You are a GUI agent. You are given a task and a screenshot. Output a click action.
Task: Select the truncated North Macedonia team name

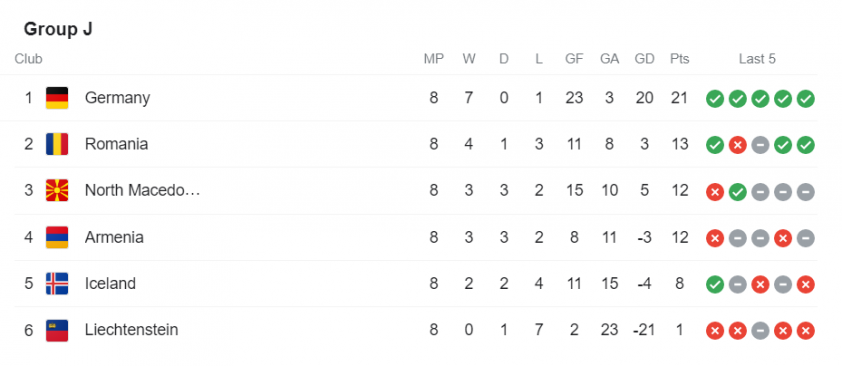tap(142, 191)
